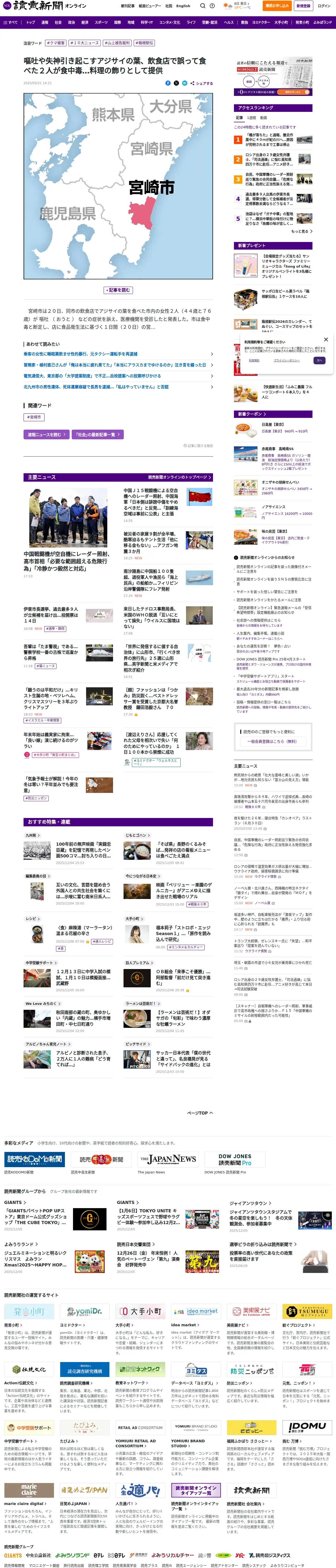Screen dimensions: 336x1568
Task: Click the 次へ button in popup
Action: point(319,360)
